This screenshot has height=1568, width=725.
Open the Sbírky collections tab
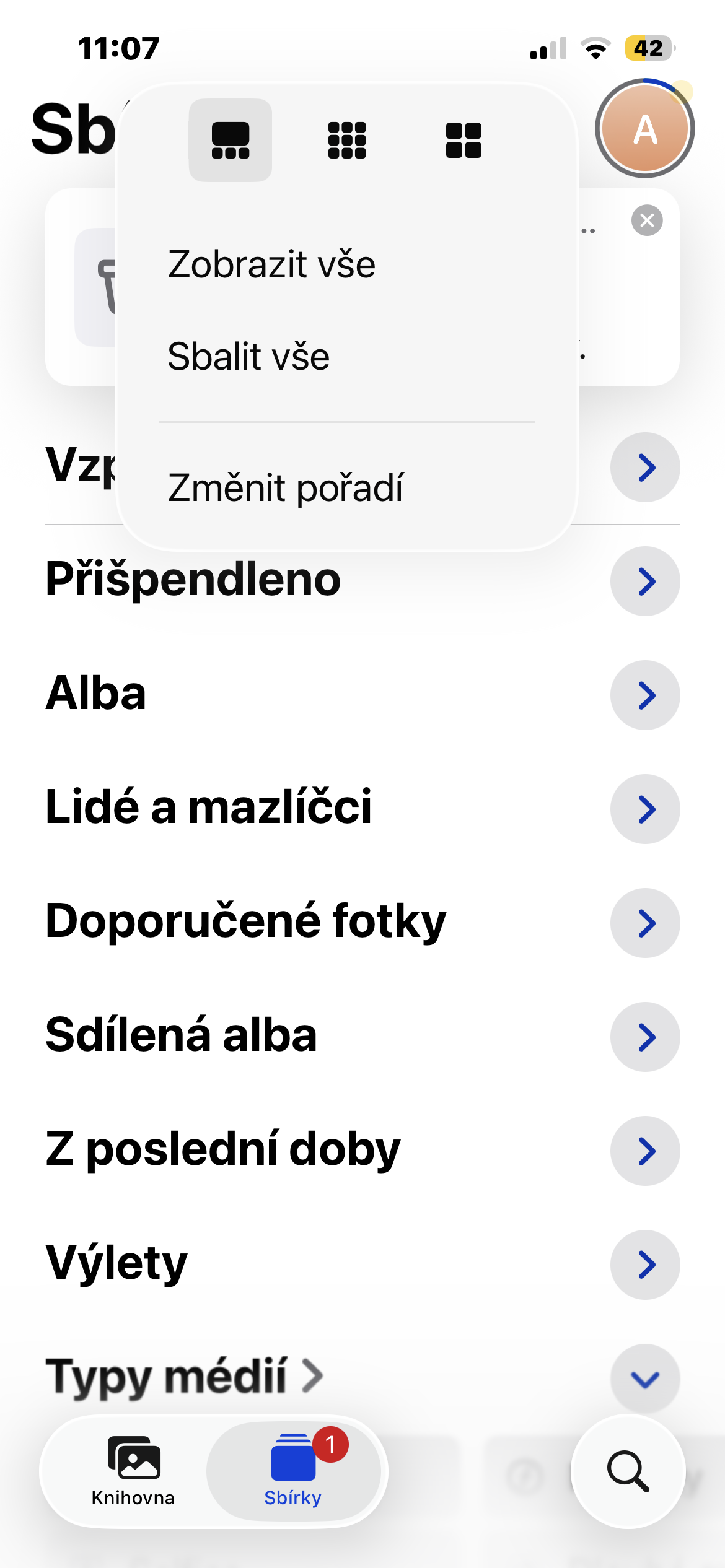[293, 1471]
